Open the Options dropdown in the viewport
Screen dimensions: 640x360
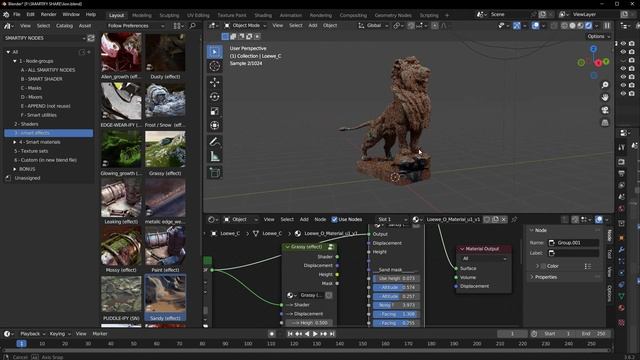click(598, 36)
